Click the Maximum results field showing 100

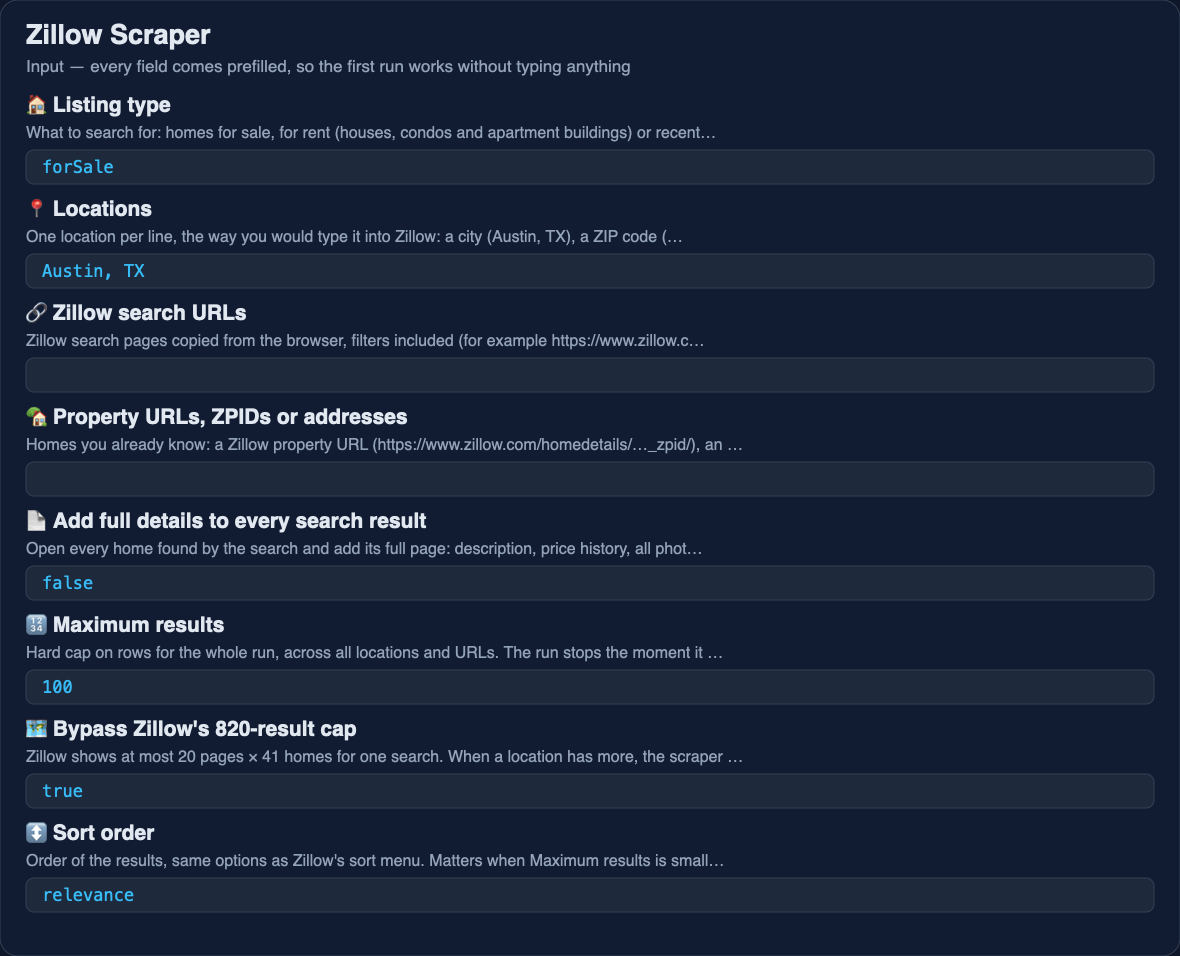(590, 686)
